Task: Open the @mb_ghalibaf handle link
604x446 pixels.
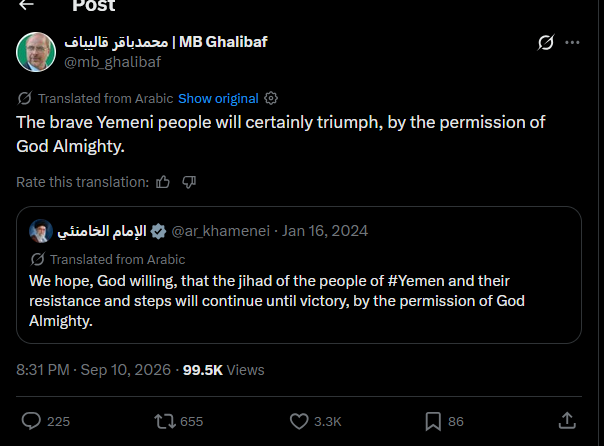Action: coord(112,62)
